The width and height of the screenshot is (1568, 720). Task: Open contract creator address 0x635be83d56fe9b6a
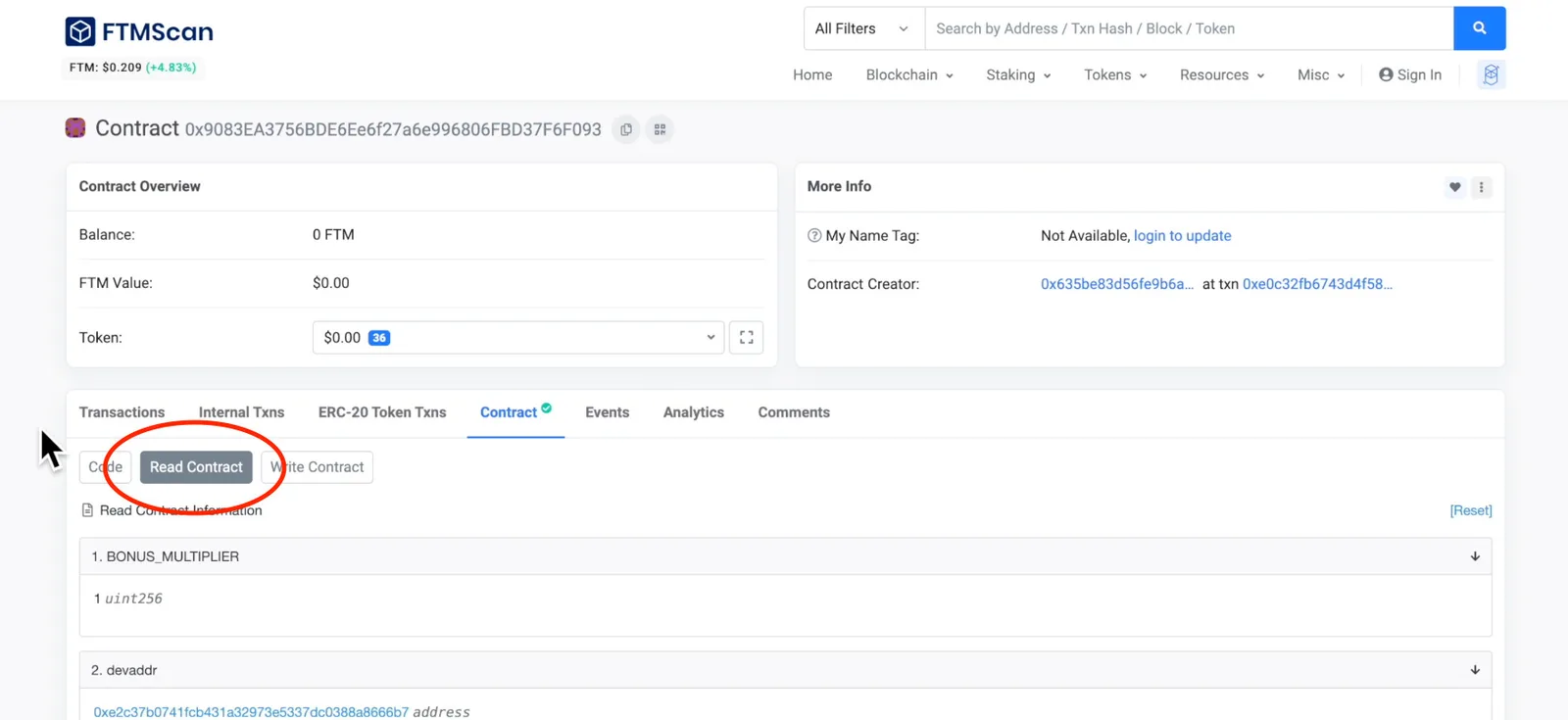click(x=1117, y=284)
